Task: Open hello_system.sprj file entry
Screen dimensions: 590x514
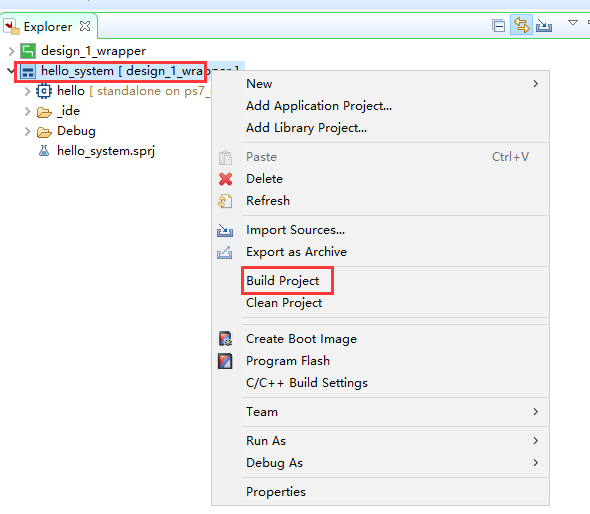Action: click(106, 151)
